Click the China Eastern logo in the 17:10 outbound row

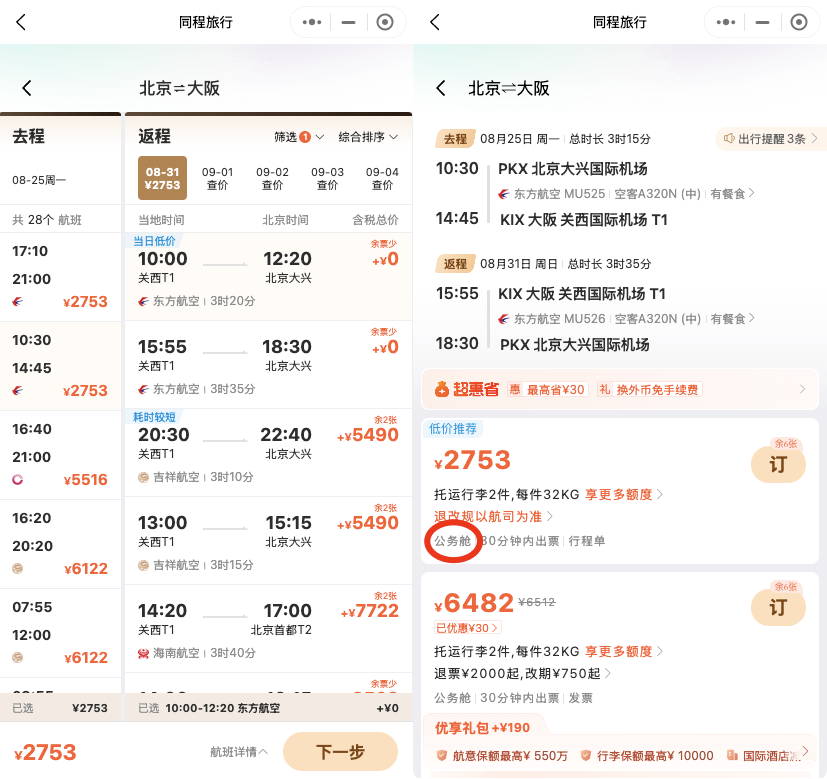point(18,302)
